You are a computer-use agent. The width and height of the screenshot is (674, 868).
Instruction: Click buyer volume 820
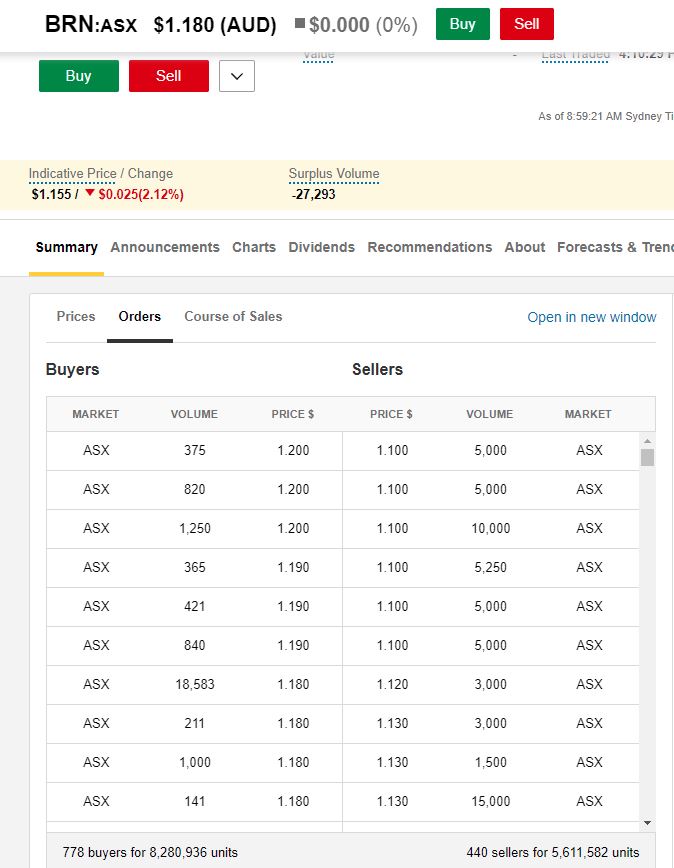point(195,489)
